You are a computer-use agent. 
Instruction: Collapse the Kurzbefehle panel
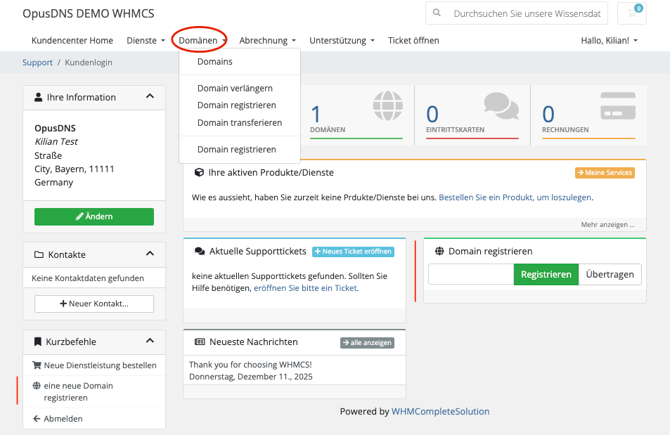150,341
